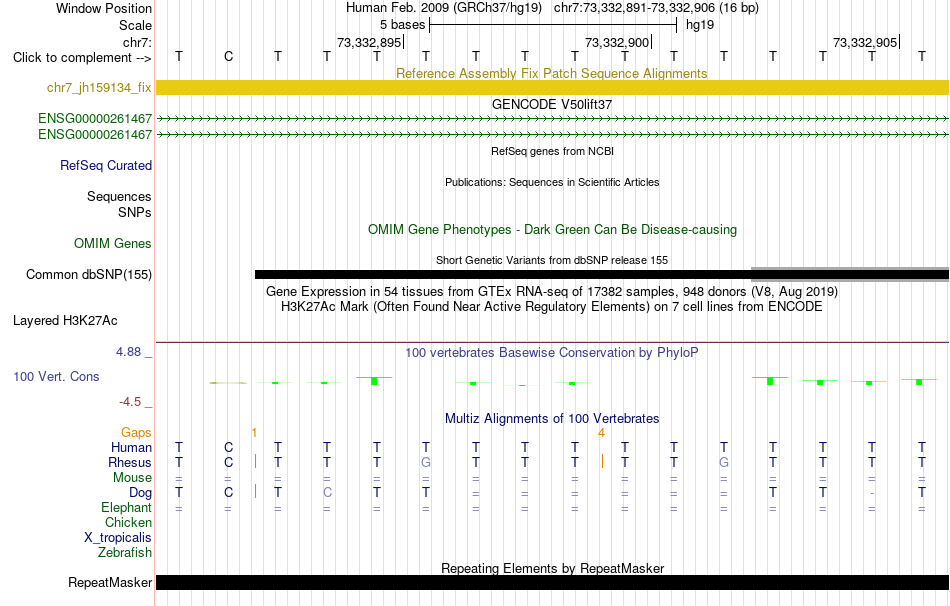Click Repeating Elements by RepeatMasker title
This screenshot has height=606, width=950.
[x=552, y=568]
